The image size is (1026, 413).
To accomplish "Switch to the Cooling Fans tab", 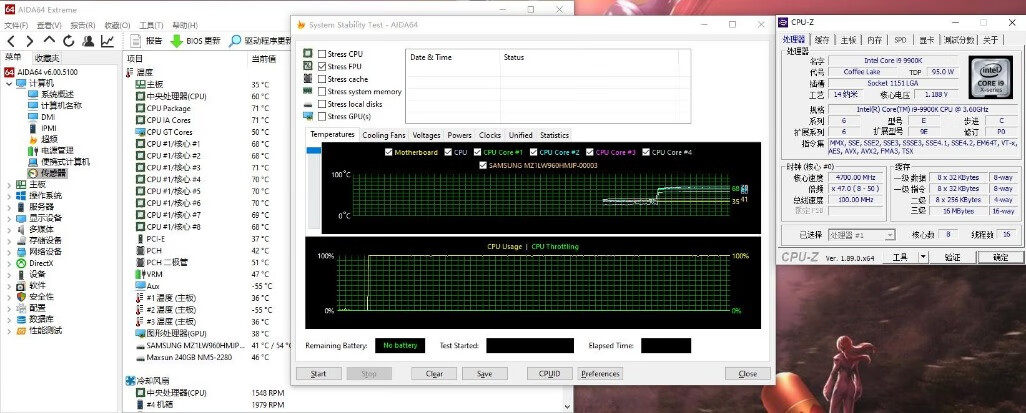I will click(384, 135).
